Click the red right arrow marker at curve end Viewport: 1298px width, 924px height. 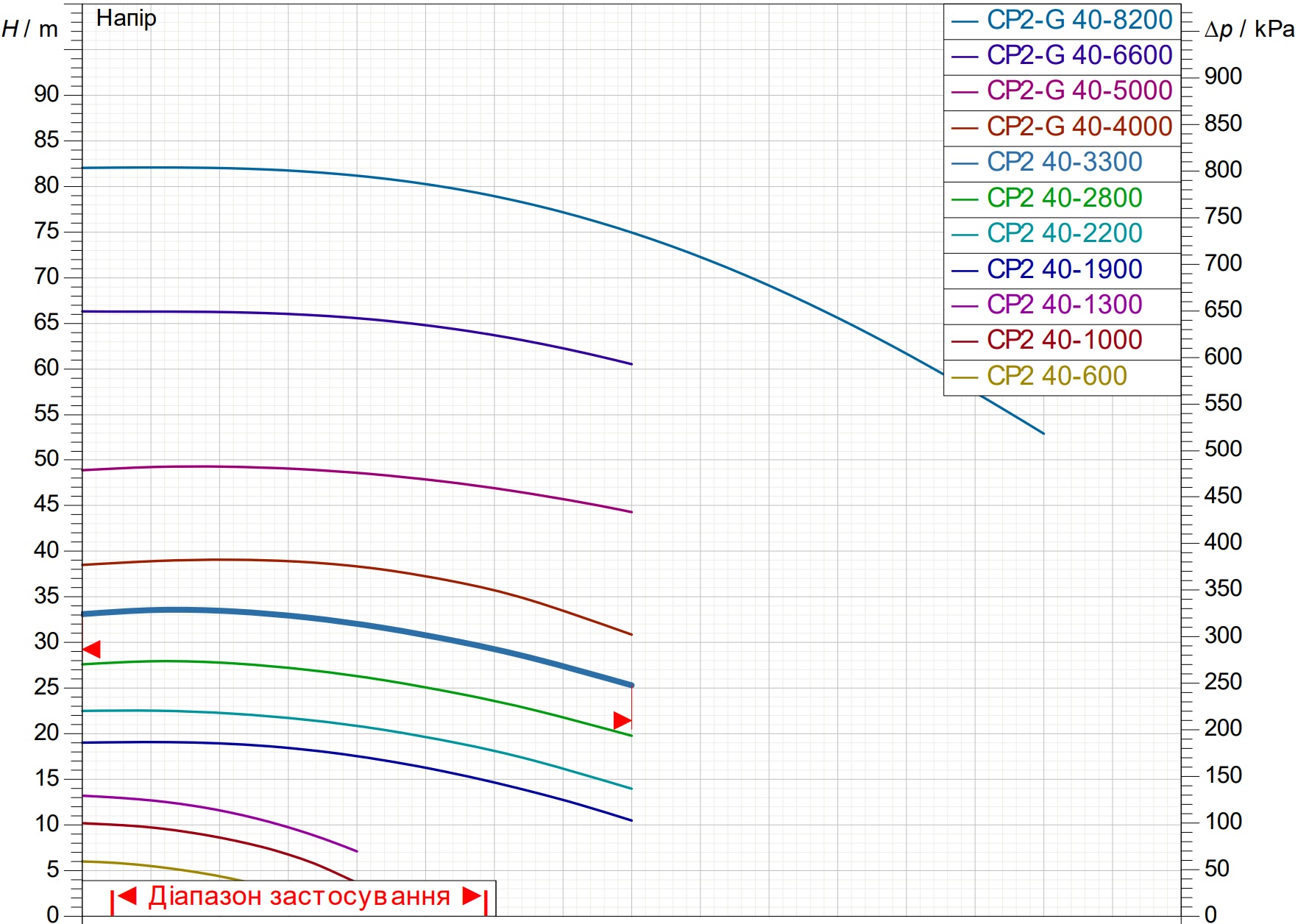pyautogui.click(x=623, y=720)
